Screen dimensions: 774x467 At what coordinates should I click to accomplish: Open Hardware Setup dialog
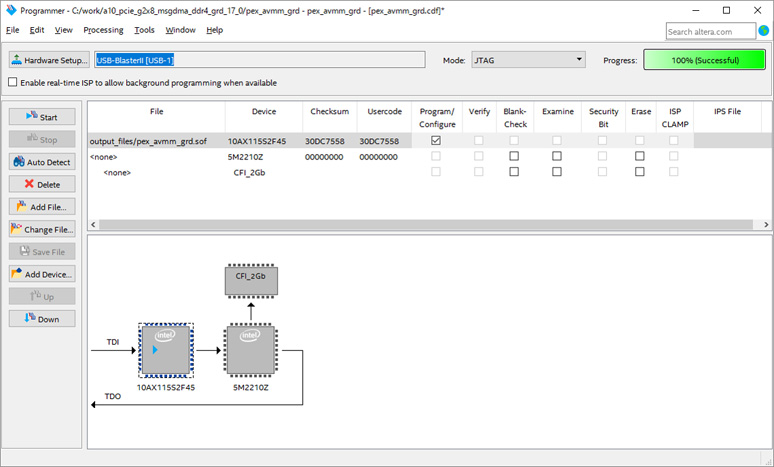click(x=49, y=60)
